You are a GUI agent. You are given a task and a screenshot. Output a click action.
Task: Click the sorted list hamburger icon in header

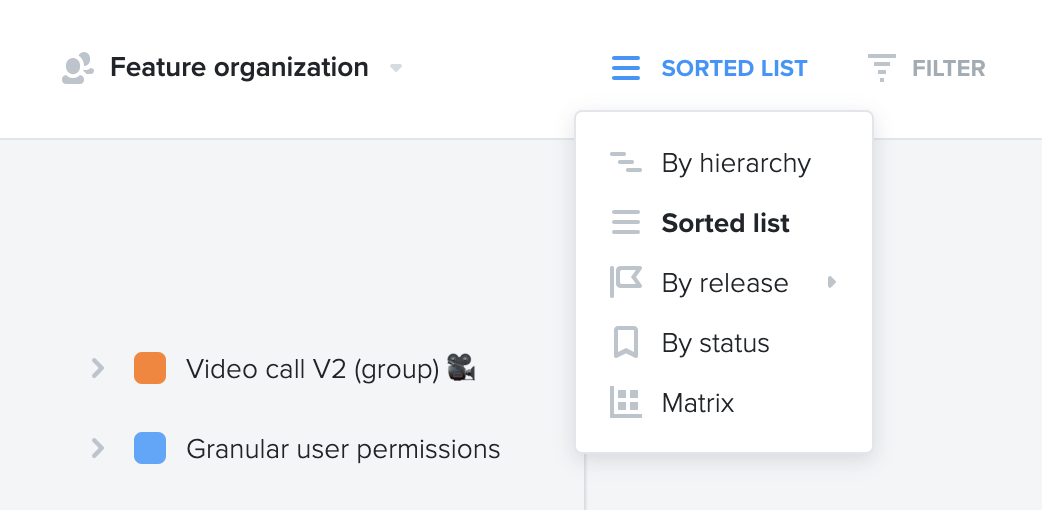[x=625, y=68]
